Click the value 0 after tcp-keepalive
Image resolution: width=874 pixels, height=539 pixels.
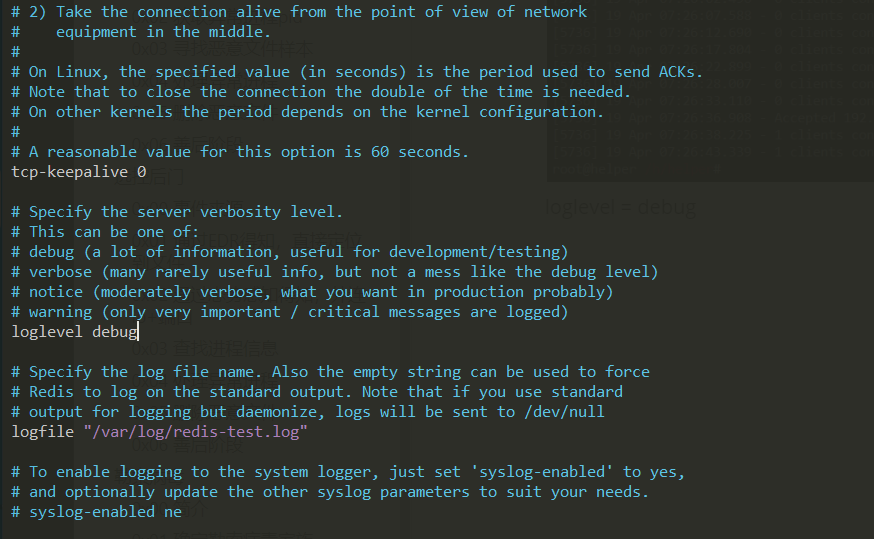(141, 172)
